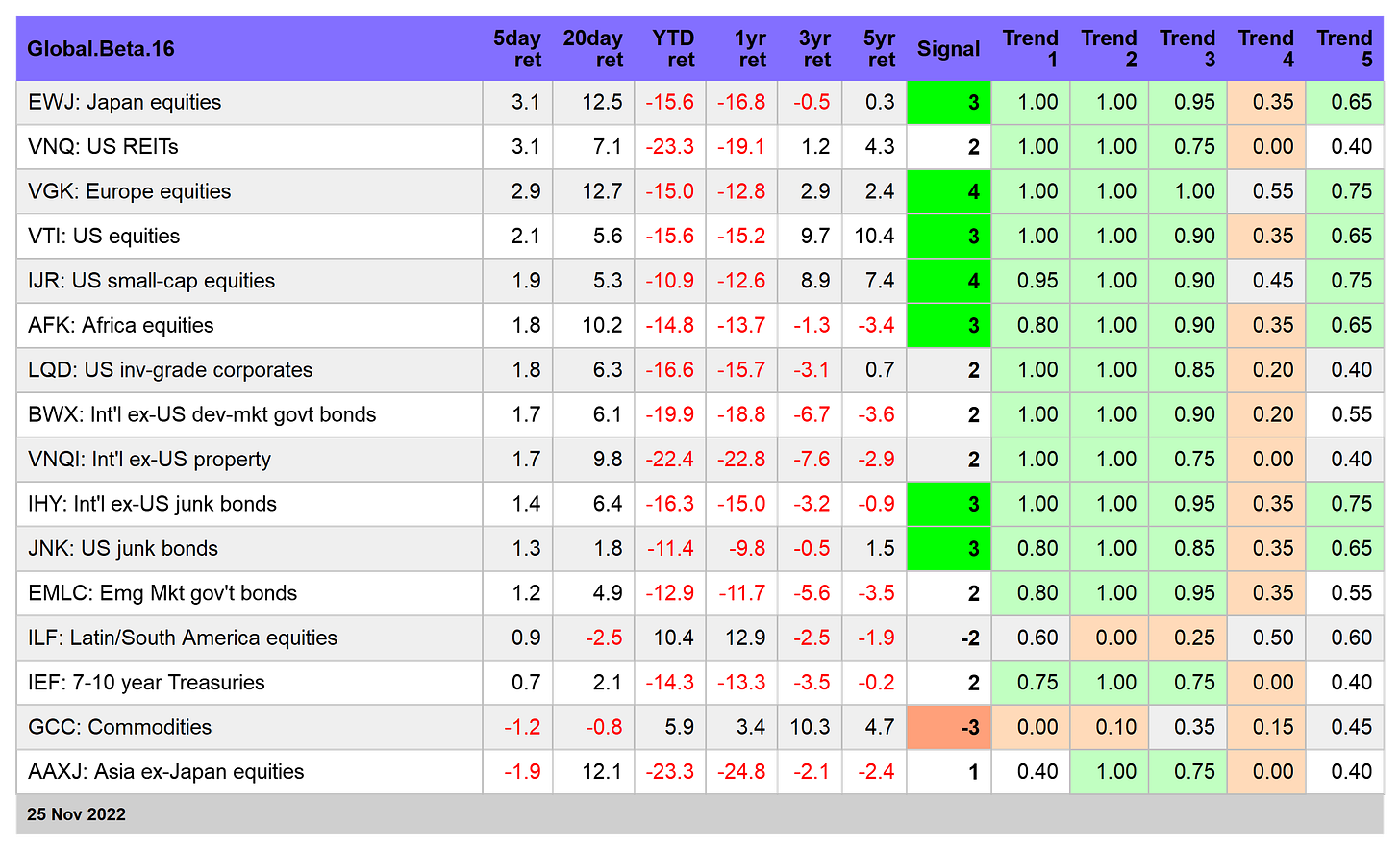Click AFK 20day return value 10.2
The image size is (1400, 850).
[602, 325]
